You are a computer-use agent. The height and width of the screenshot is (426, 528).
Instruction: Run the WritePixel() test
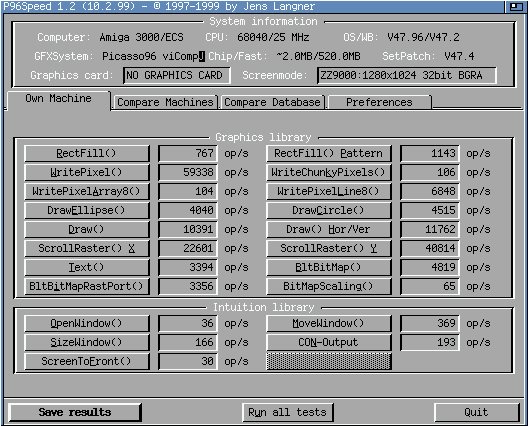(x=87, y=172)
